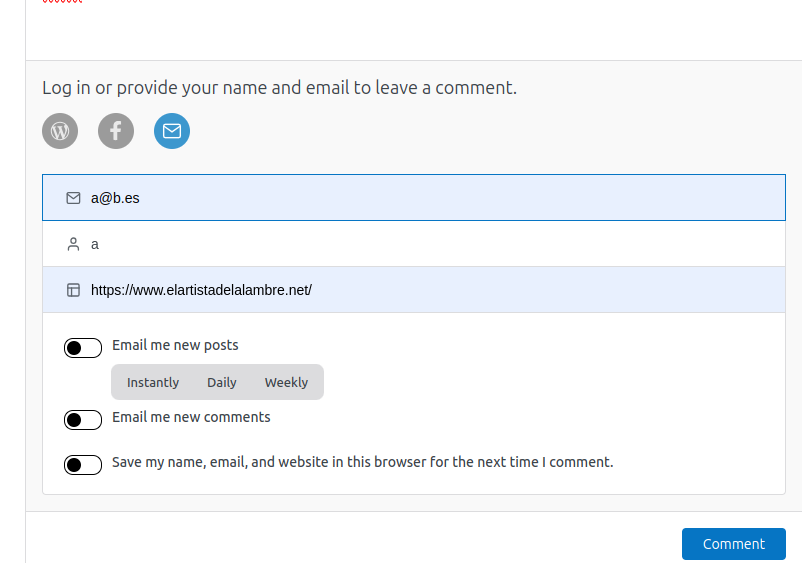Click the "Save my name, email, and website" label
Screen dimensions: 802x563
pos(362,462)
